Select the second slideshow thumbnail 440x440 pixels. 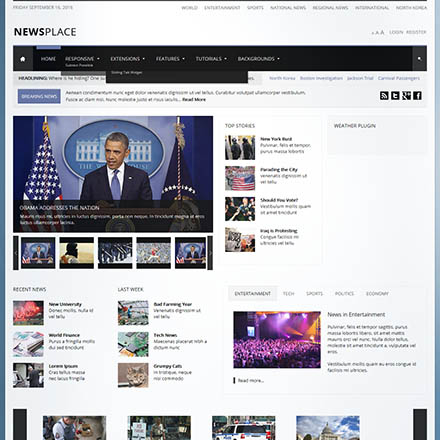tap(77, 253)
